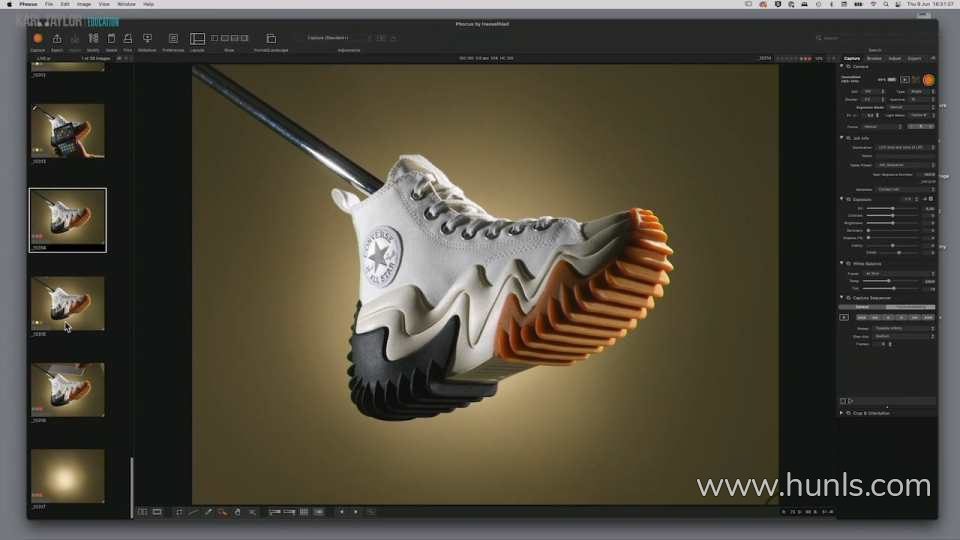Click the EV exposure slider
This screenshot has height=540, width=960.
[x=893, y=209]
